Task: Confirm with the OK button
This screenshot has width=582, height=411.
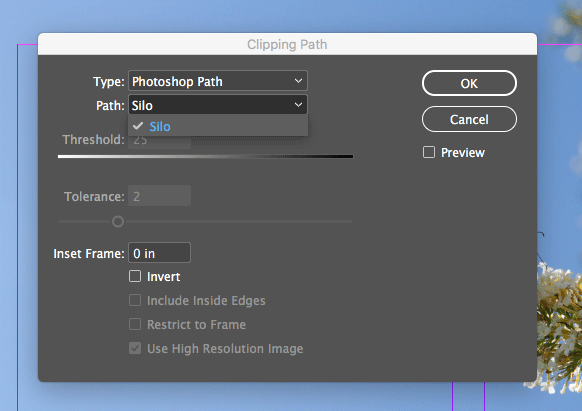Action: (469, 83)
